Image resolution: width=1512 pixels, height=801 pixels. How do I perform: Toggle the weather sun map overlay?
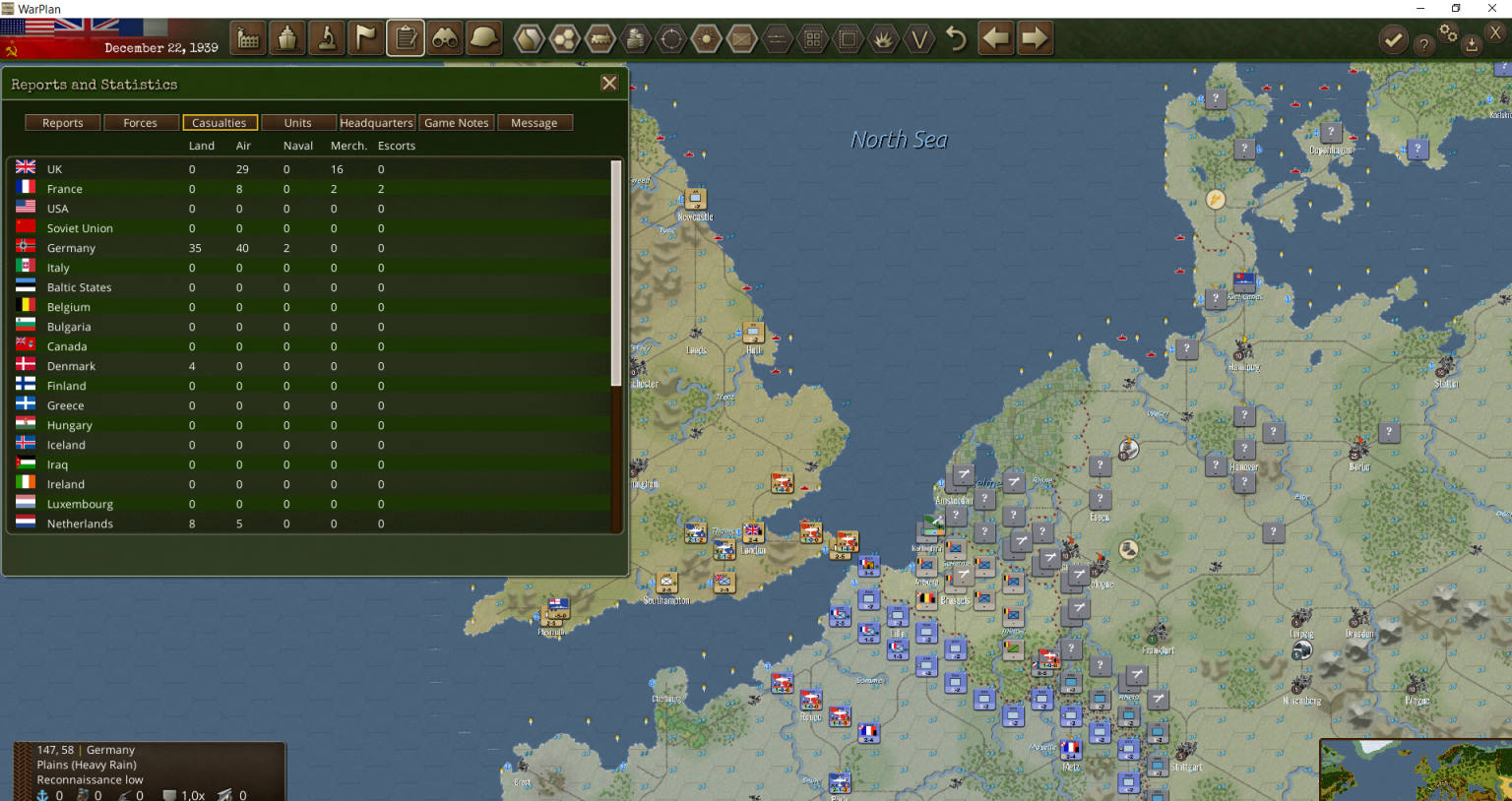[x=706, y=39]
